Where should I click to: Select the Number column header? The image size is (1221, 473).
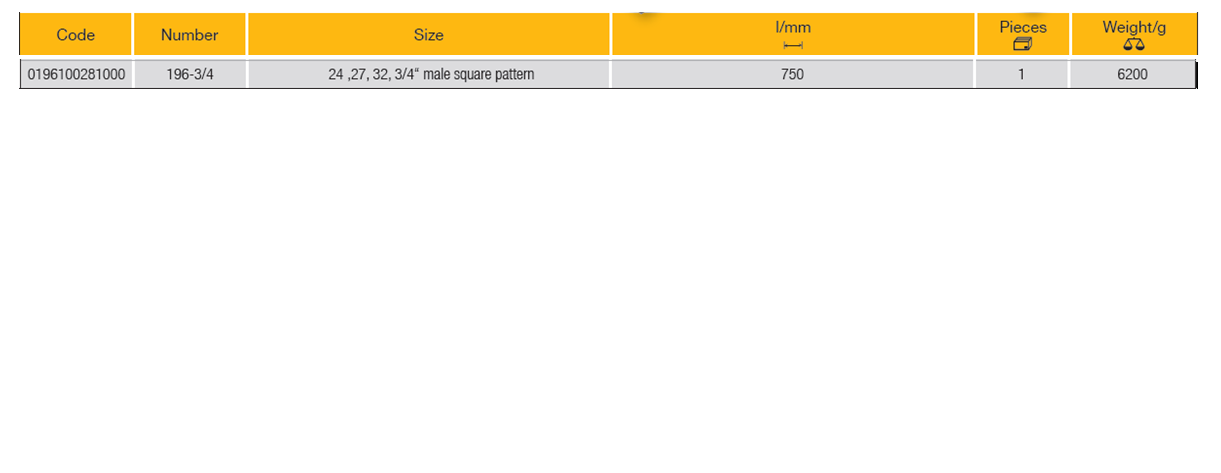point(189,35)
